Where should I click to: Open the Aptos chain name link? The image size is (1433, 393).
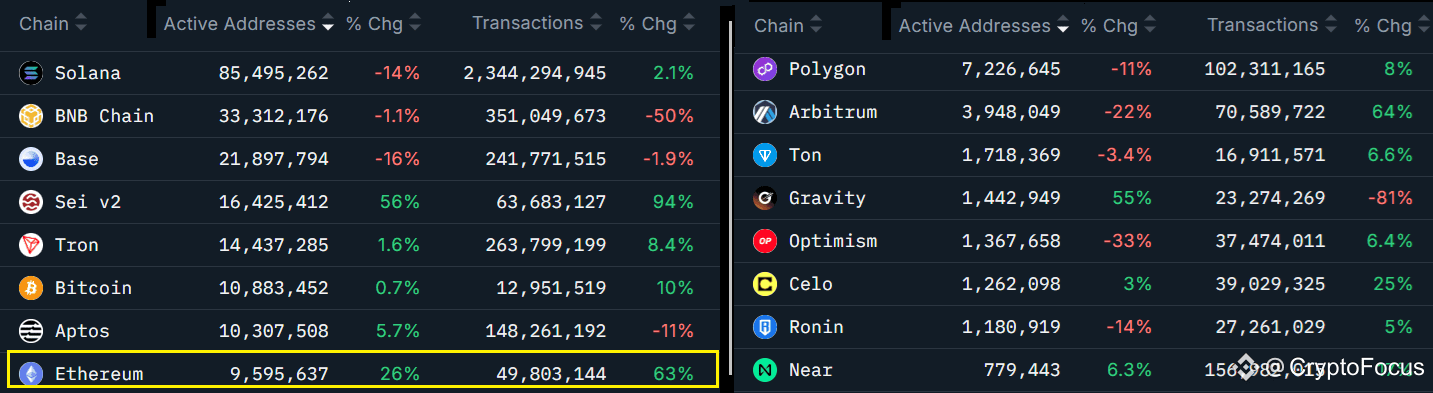(82, 331)
